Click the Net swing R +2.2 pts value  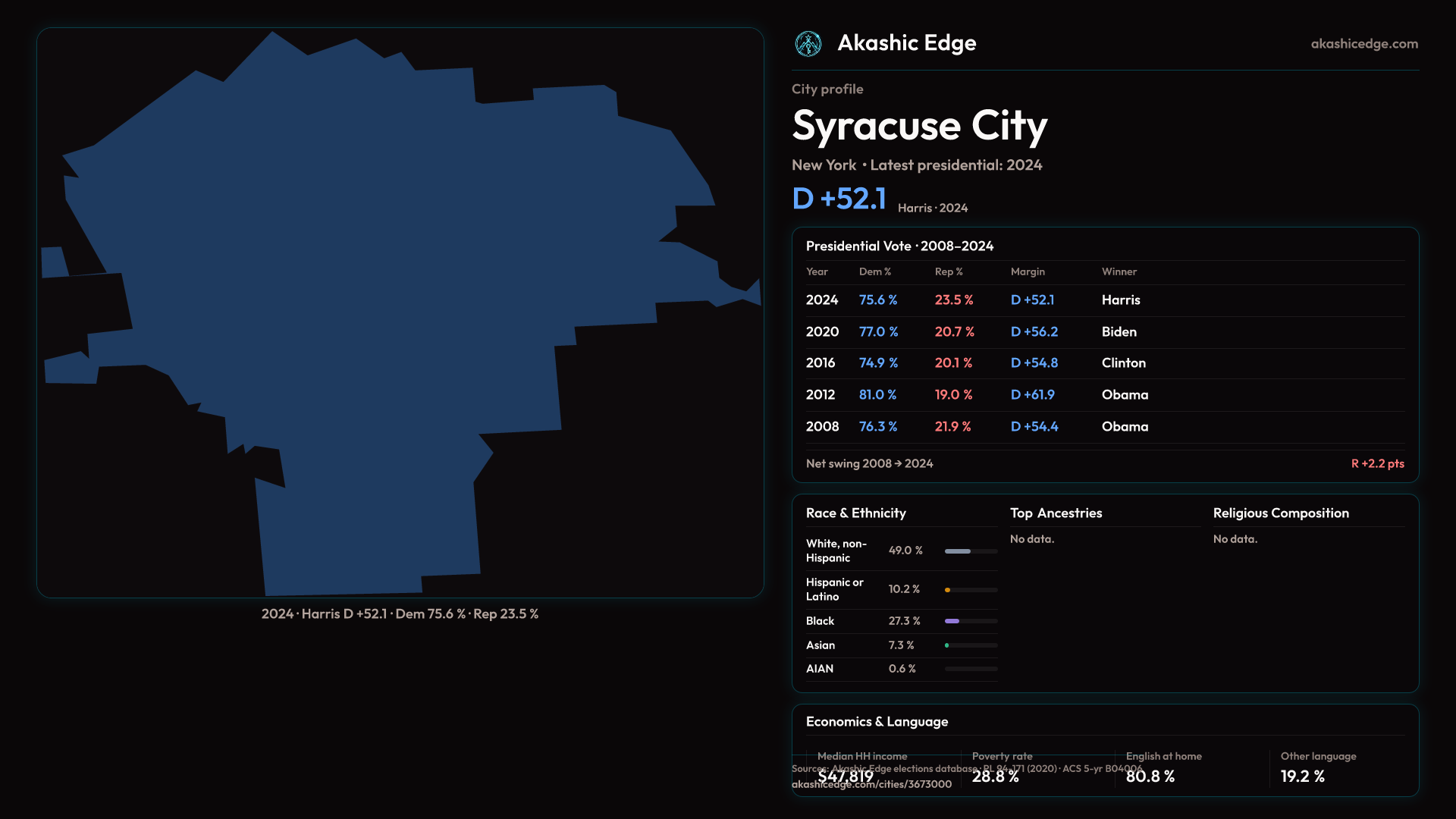[1377, 463]
